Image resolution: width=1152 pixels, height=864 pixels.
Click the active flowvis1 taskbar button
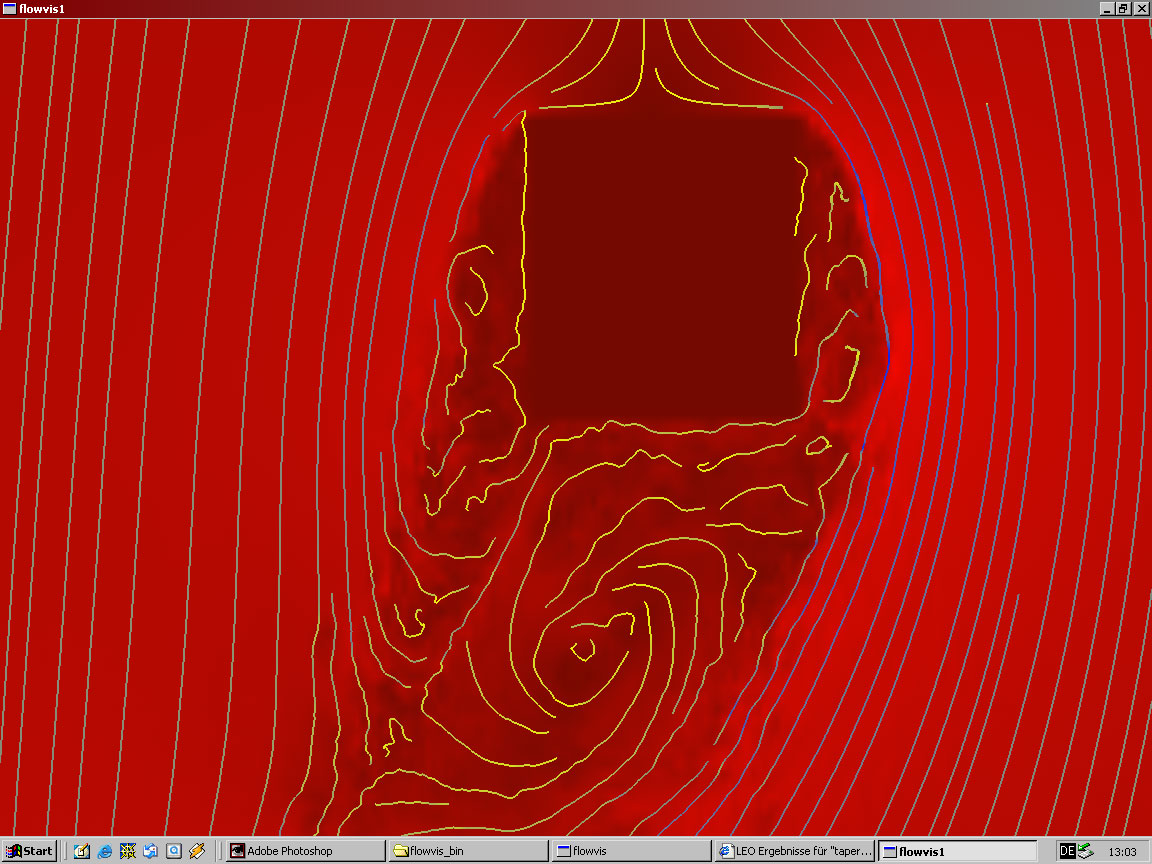958,851
